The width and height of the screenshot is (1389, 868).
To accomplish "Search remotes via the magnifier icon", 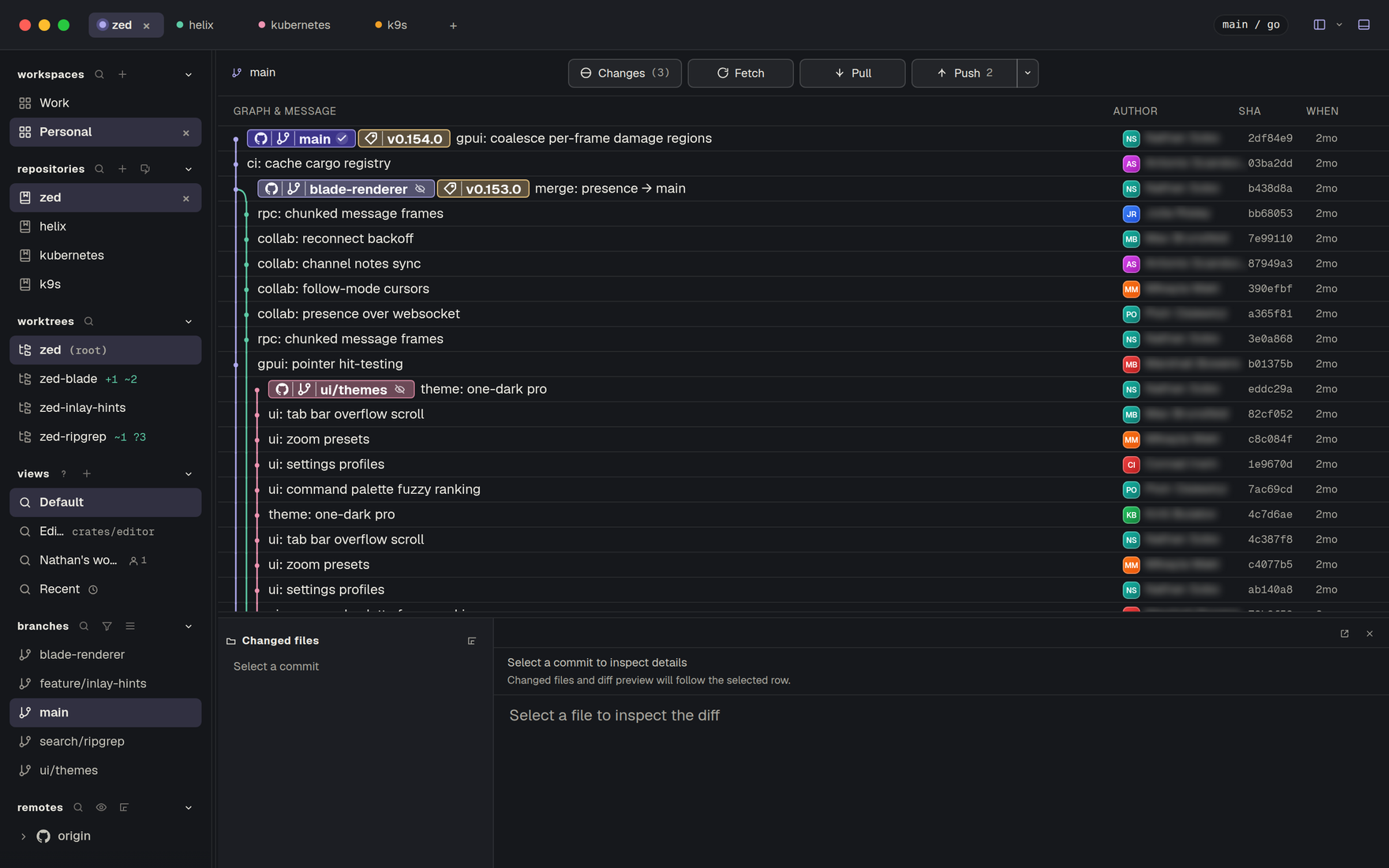I will 78,807.
